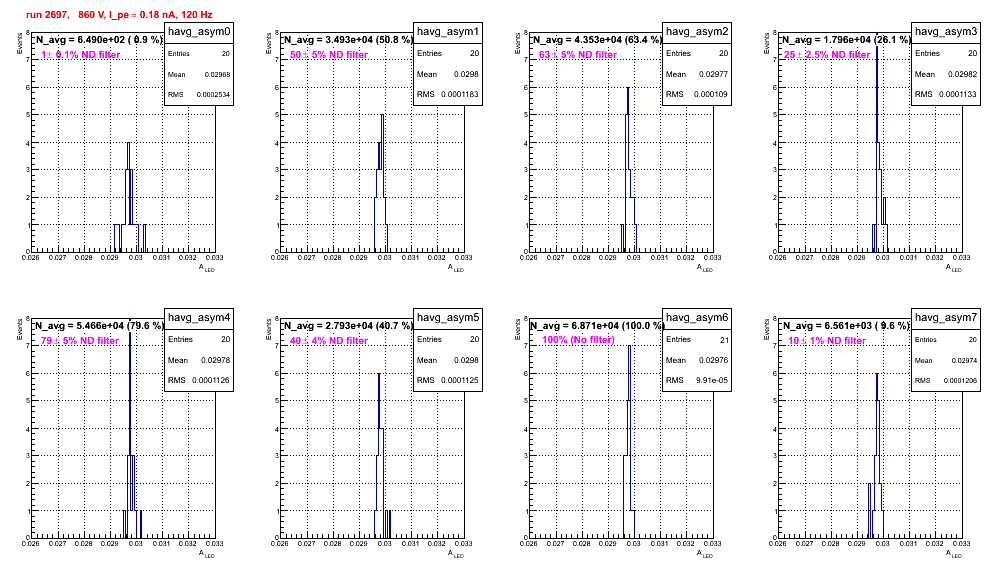Click the N_avg = 5.466e+04 label

99,326
